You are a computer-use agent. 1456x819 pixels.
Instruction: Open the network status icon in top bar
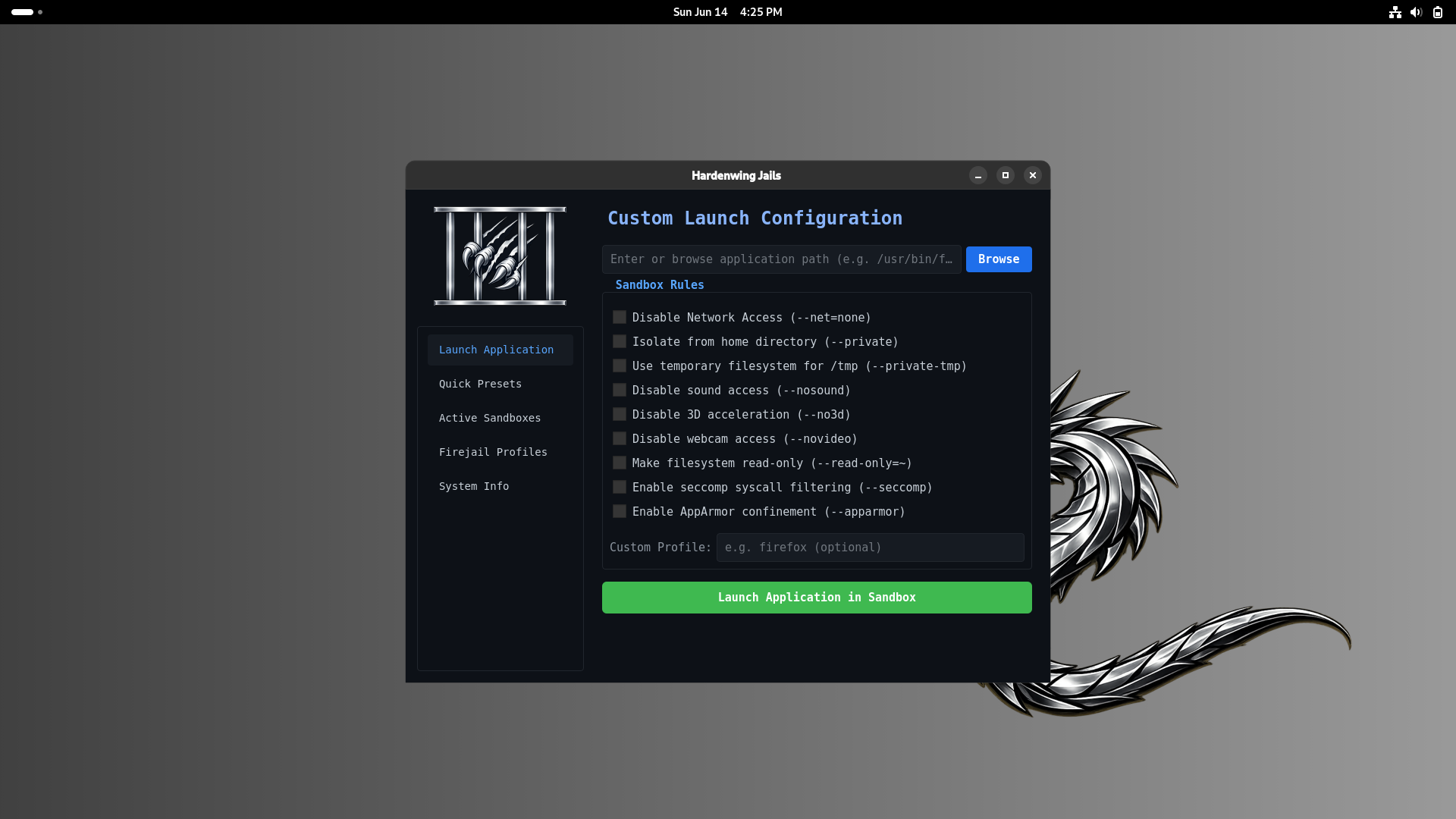[1395, 12]
